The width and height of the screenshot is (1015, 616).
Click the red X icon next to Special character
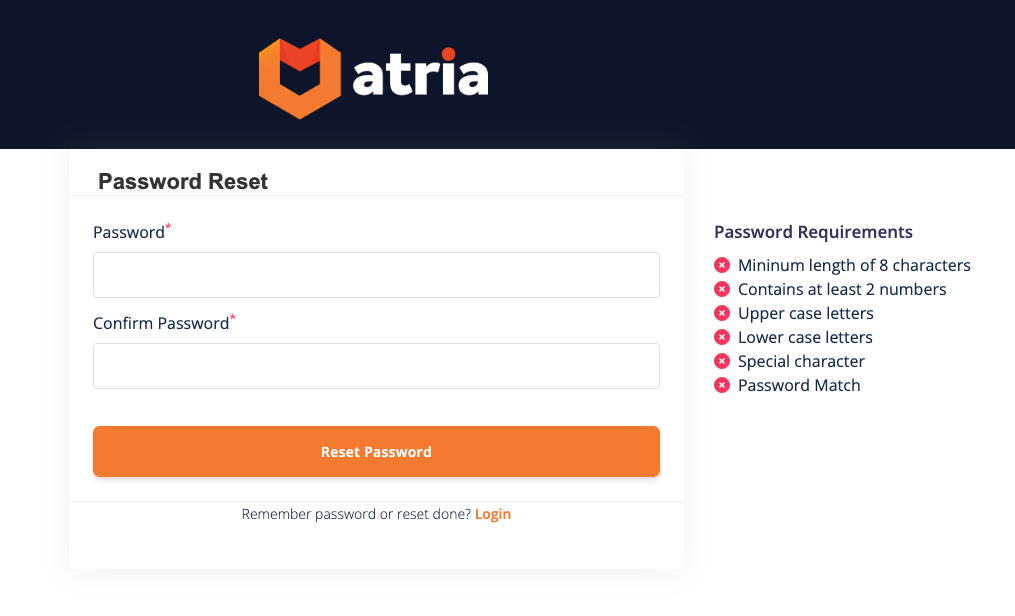tap(722, 361)
